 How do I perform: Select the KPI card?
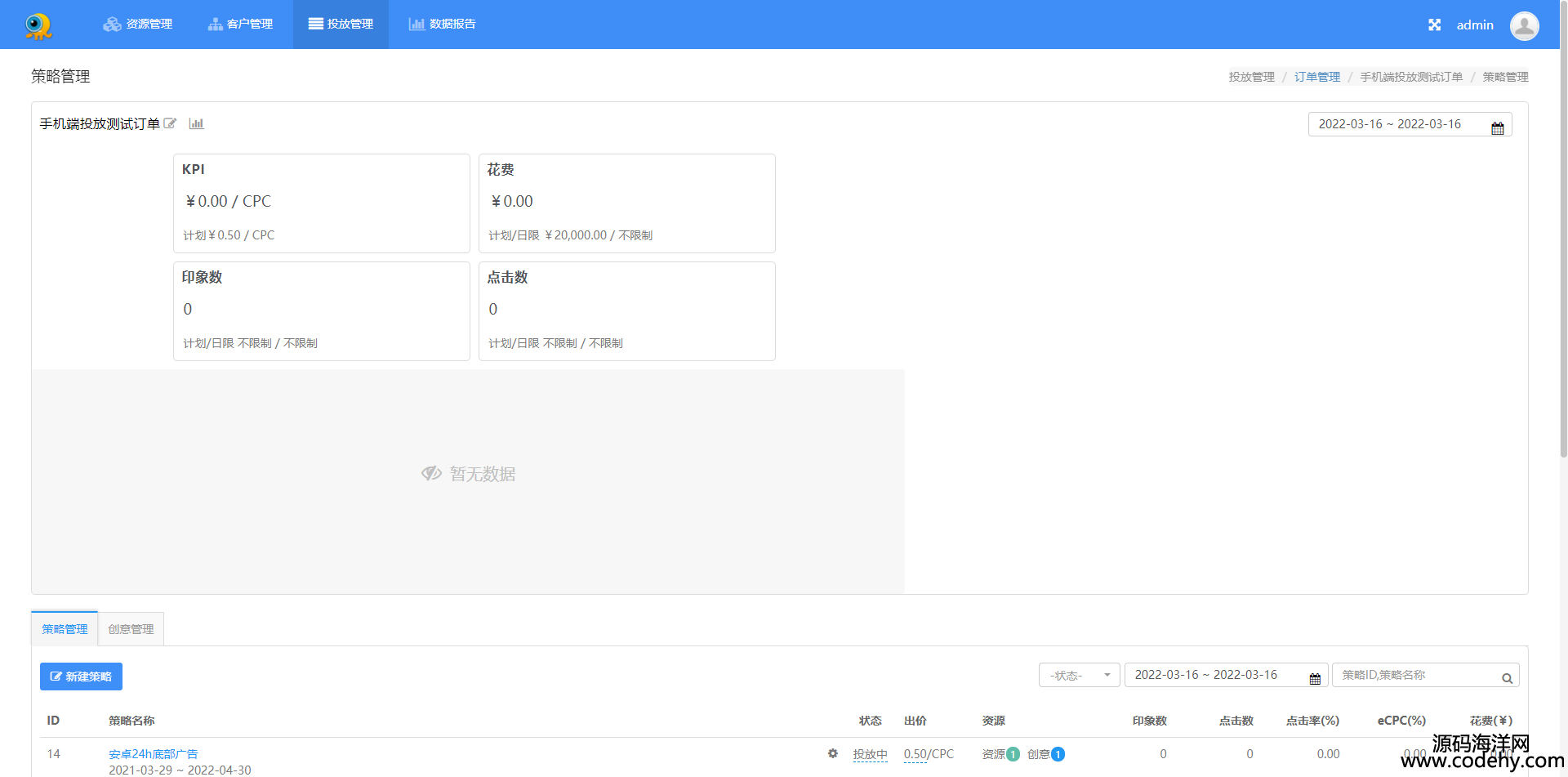322,203
